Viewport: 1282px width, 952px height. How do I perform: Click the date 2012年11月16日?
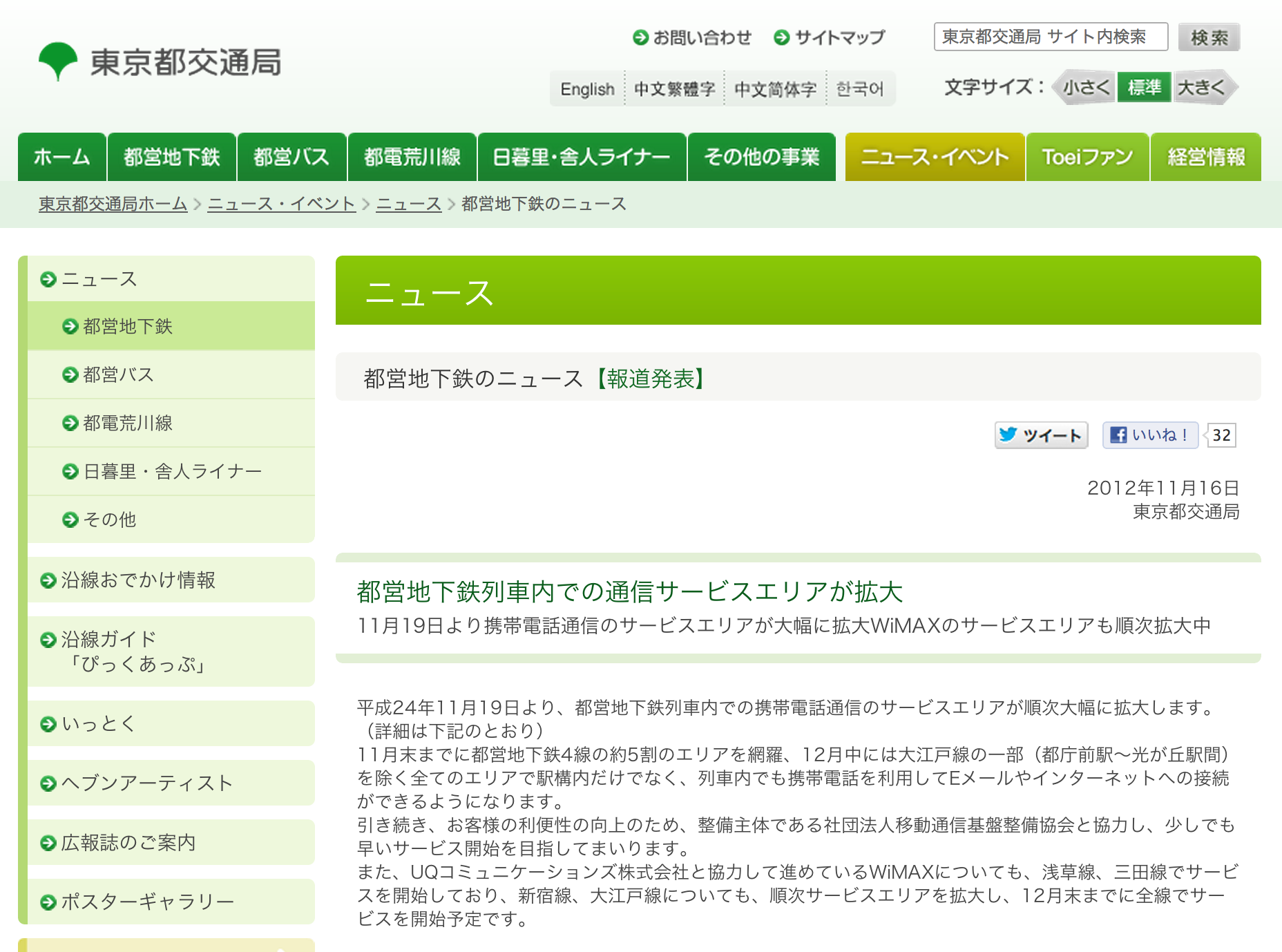click(1163, 488)
